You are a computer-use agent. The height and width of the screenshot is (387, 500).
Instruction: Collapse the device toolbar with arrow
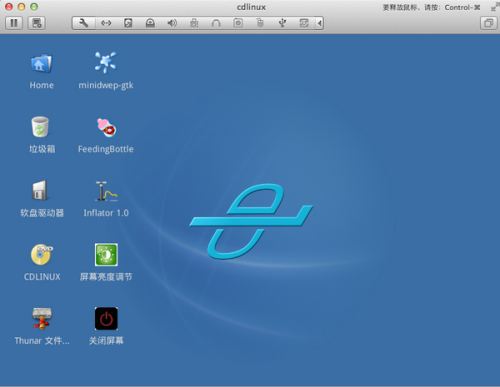(319, 23)
